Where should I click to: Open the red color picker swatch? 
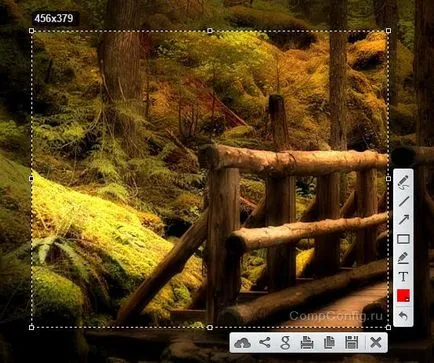[x=403, y=295]
